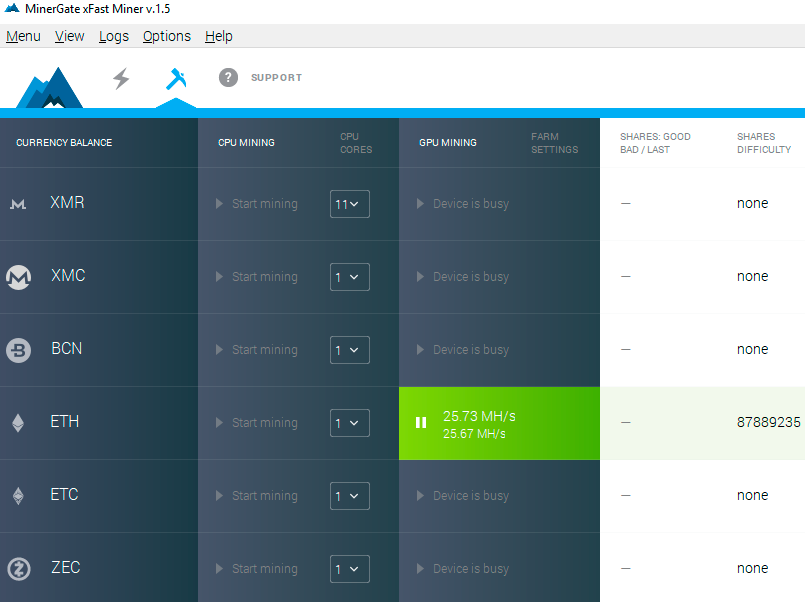Click the BCN currency icon
The image size is (805, 602).
[x=18, y=349]
